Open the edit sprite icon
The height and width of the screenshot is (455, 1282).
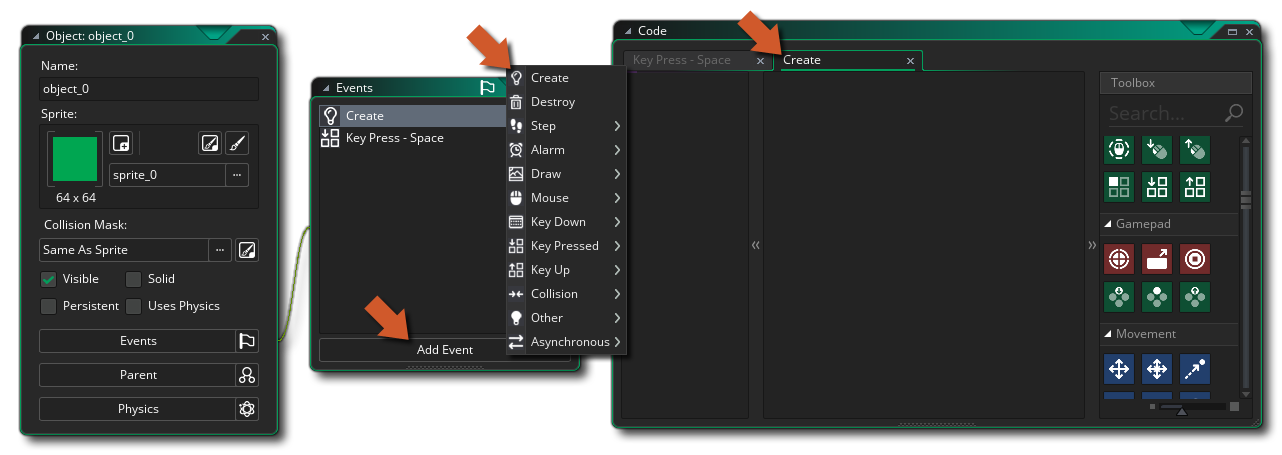209,144
